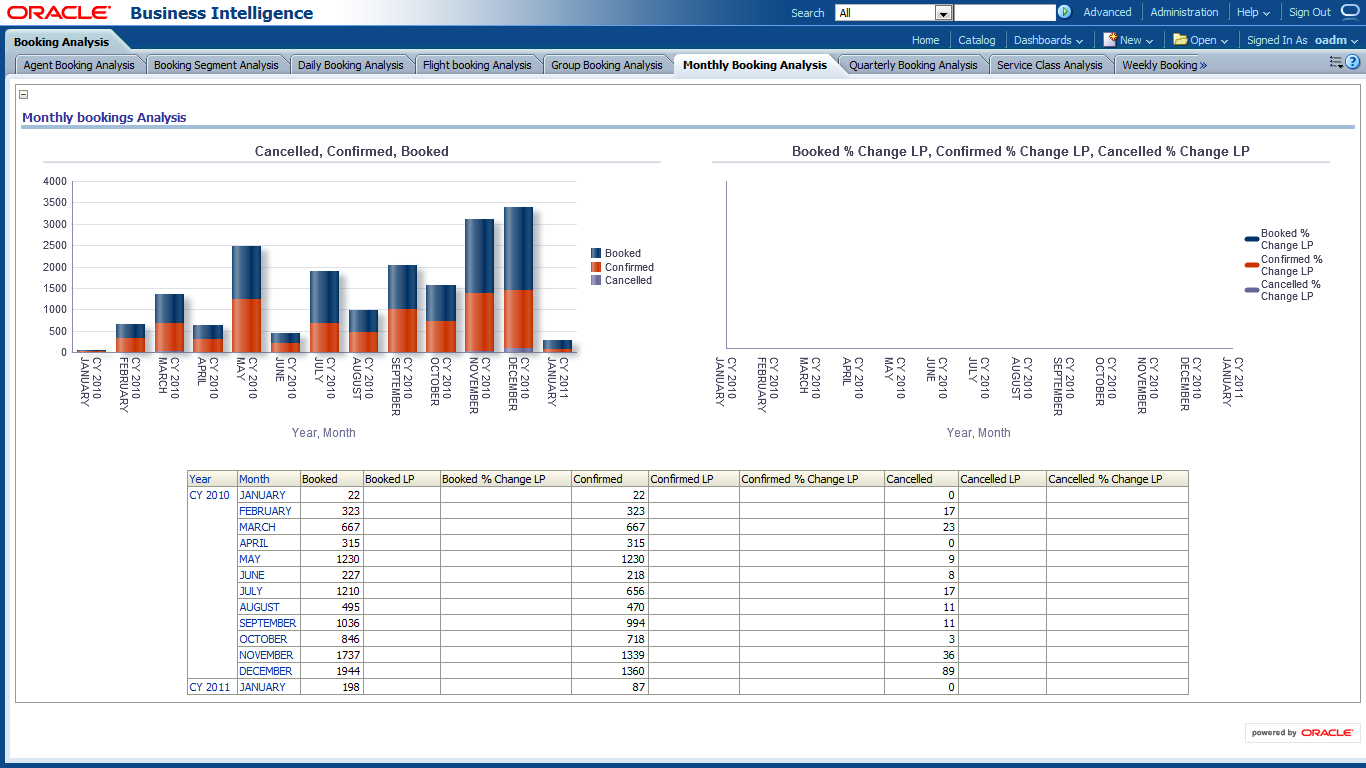Screen dimensions: 1366x768
Task: Click the Open folder icon
Action: click(x=1180, y=40)
